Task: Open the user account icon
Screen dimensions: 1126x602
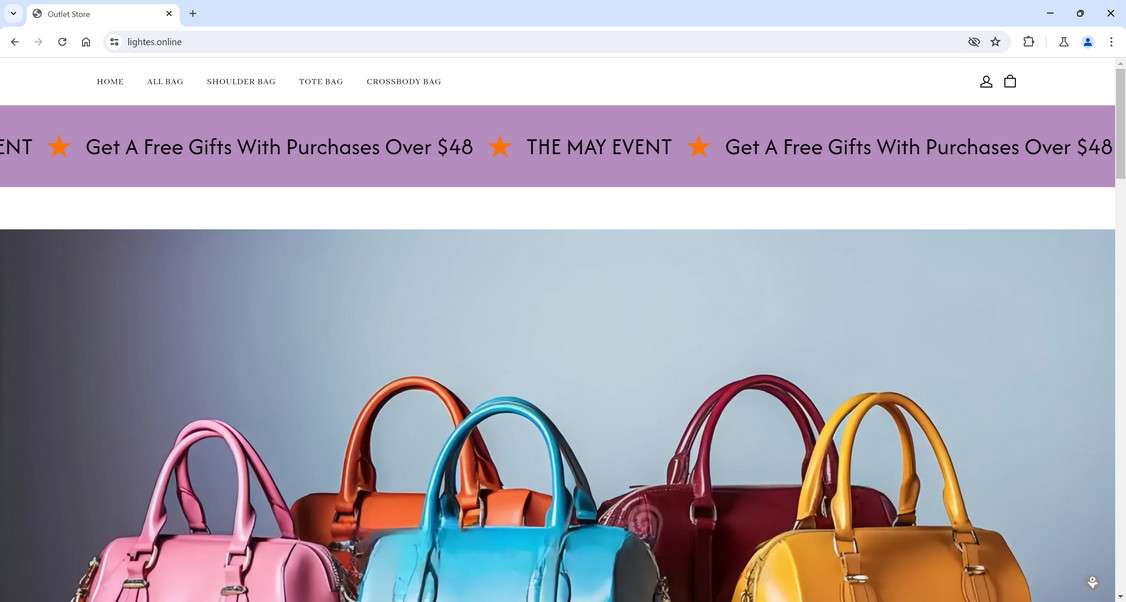Action: point(986,82)
